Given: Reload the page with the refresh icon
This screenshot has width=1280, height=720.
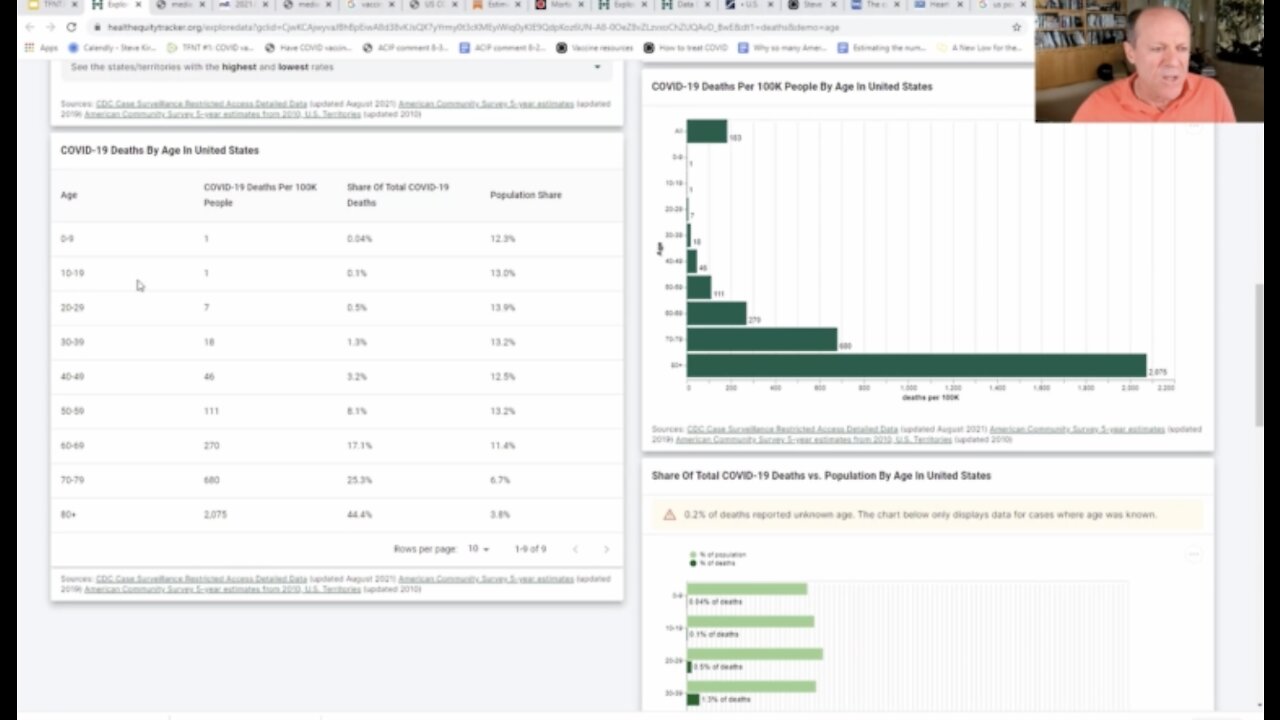Looking at the screenshot, I should click(72, 27).
